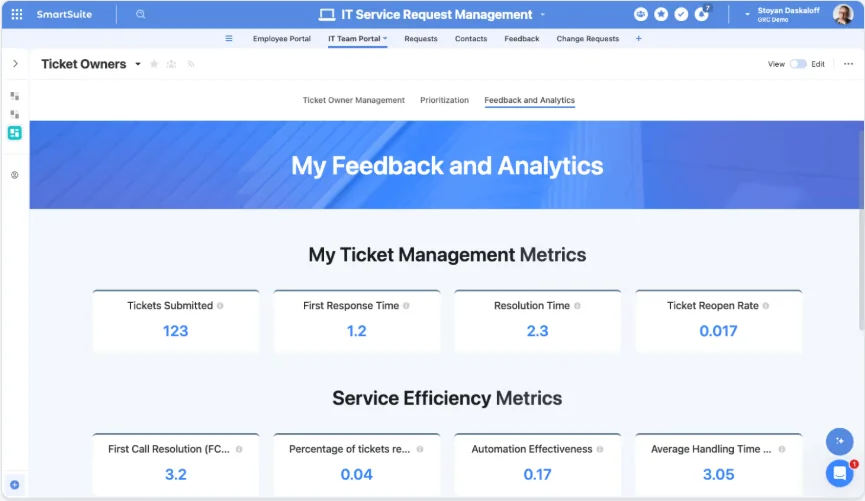Click Percentage of tickets value 0.04
This screenshot has width=865, height=501.
pos(356,475)
